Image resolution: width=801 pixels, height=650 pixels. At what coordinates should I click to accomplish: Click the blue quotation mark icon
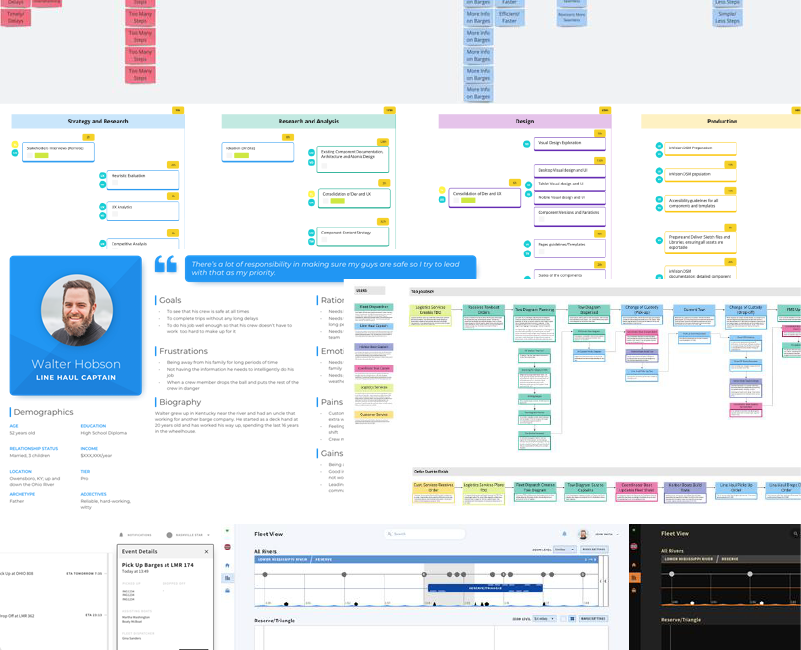click(x=165, y=265)
